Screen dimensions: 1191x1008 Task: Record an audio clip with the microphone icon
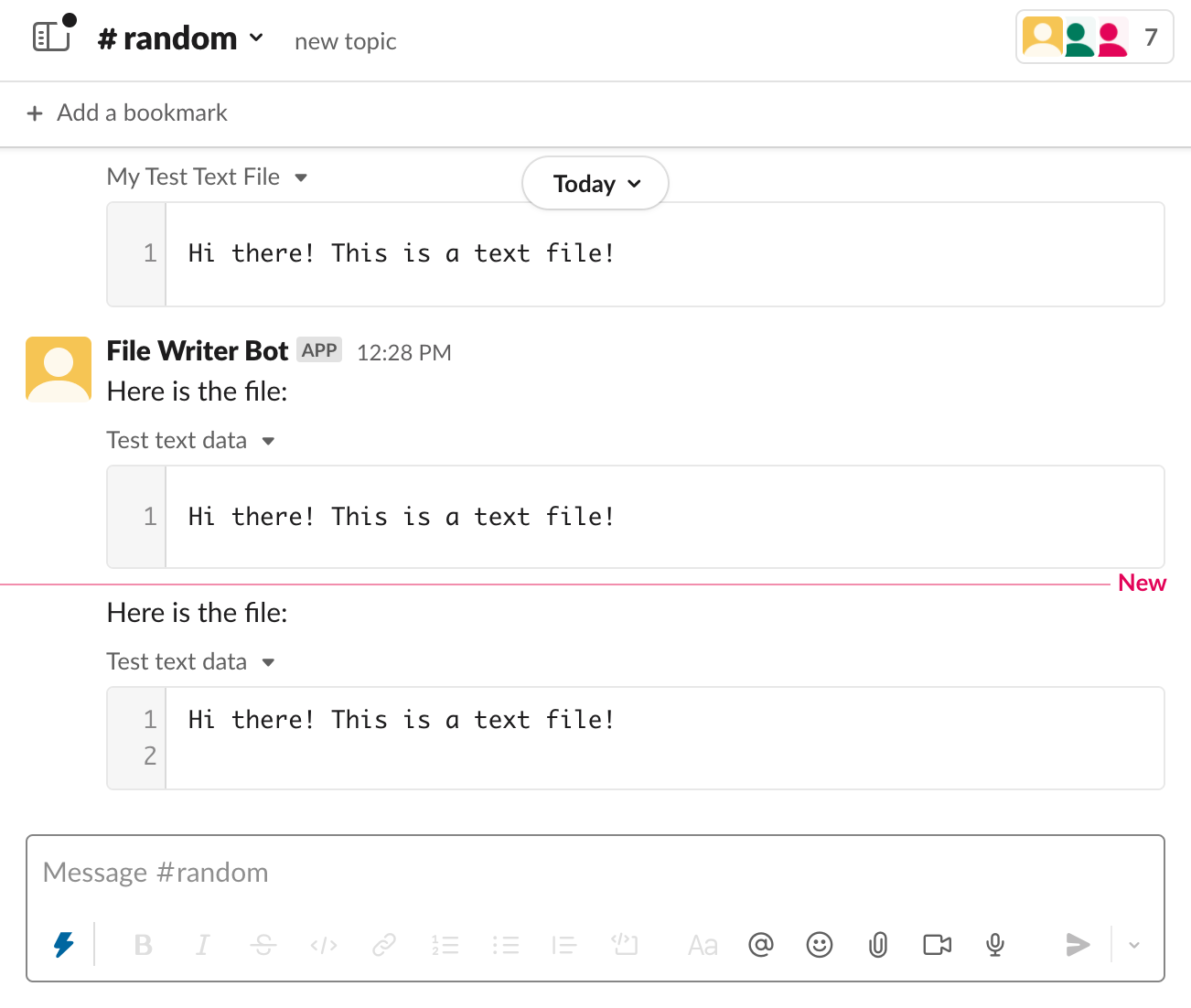994,945
